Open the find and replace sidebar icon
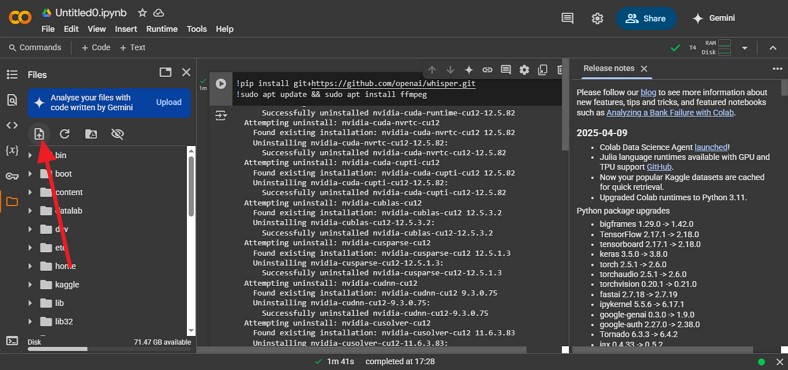This screenshot has width=788, height=370. [x=12, y=100]
